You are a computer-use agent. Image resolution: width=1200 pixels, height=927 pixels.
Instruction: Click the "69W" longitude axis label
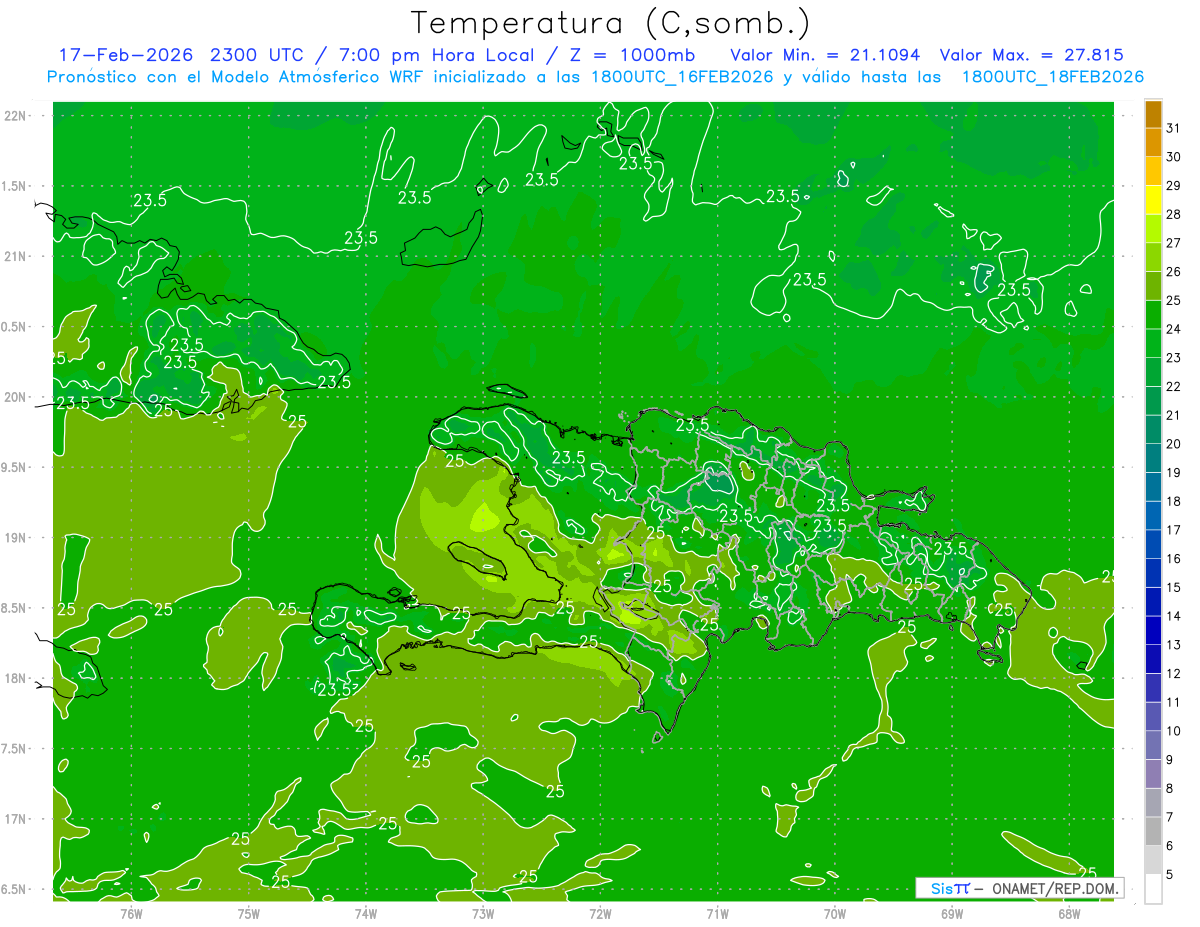tap(951, 913)
